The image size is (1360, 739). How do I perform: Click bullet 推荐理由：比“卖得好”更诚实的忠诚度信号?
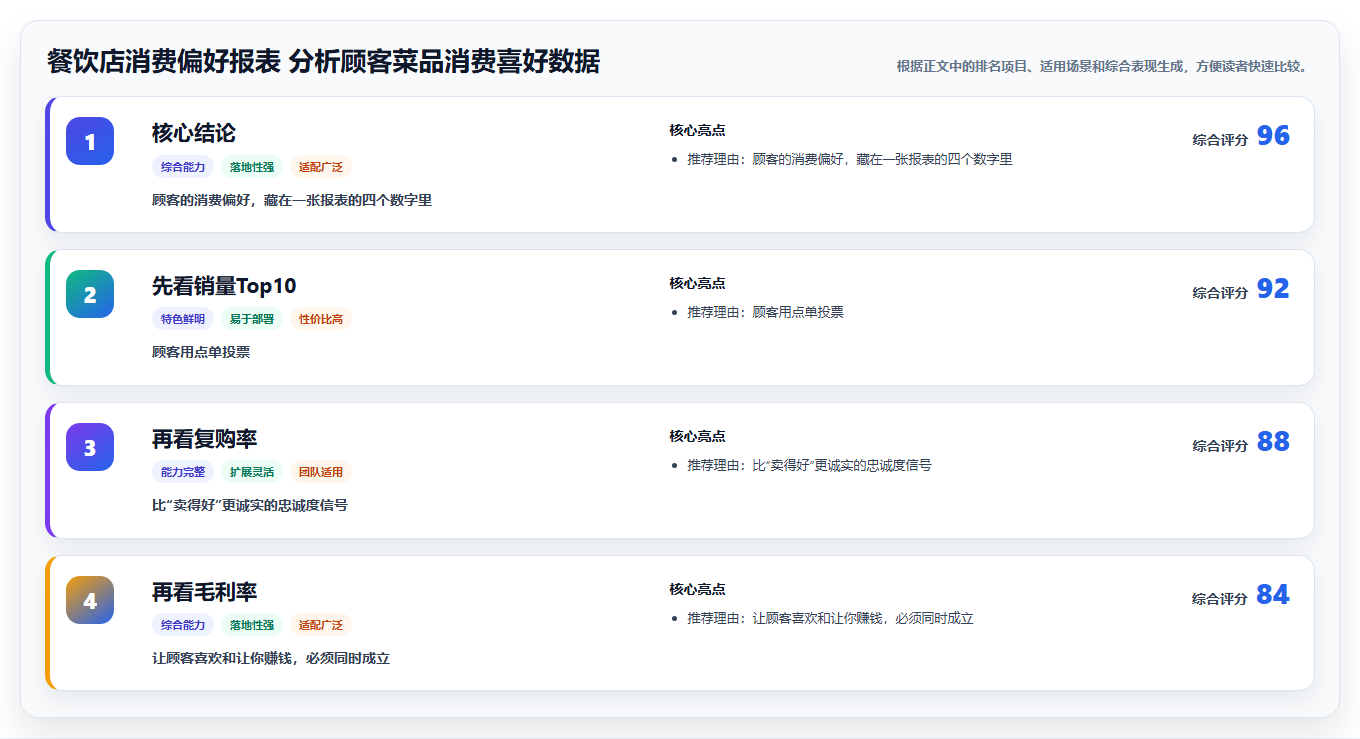point(809,465)
